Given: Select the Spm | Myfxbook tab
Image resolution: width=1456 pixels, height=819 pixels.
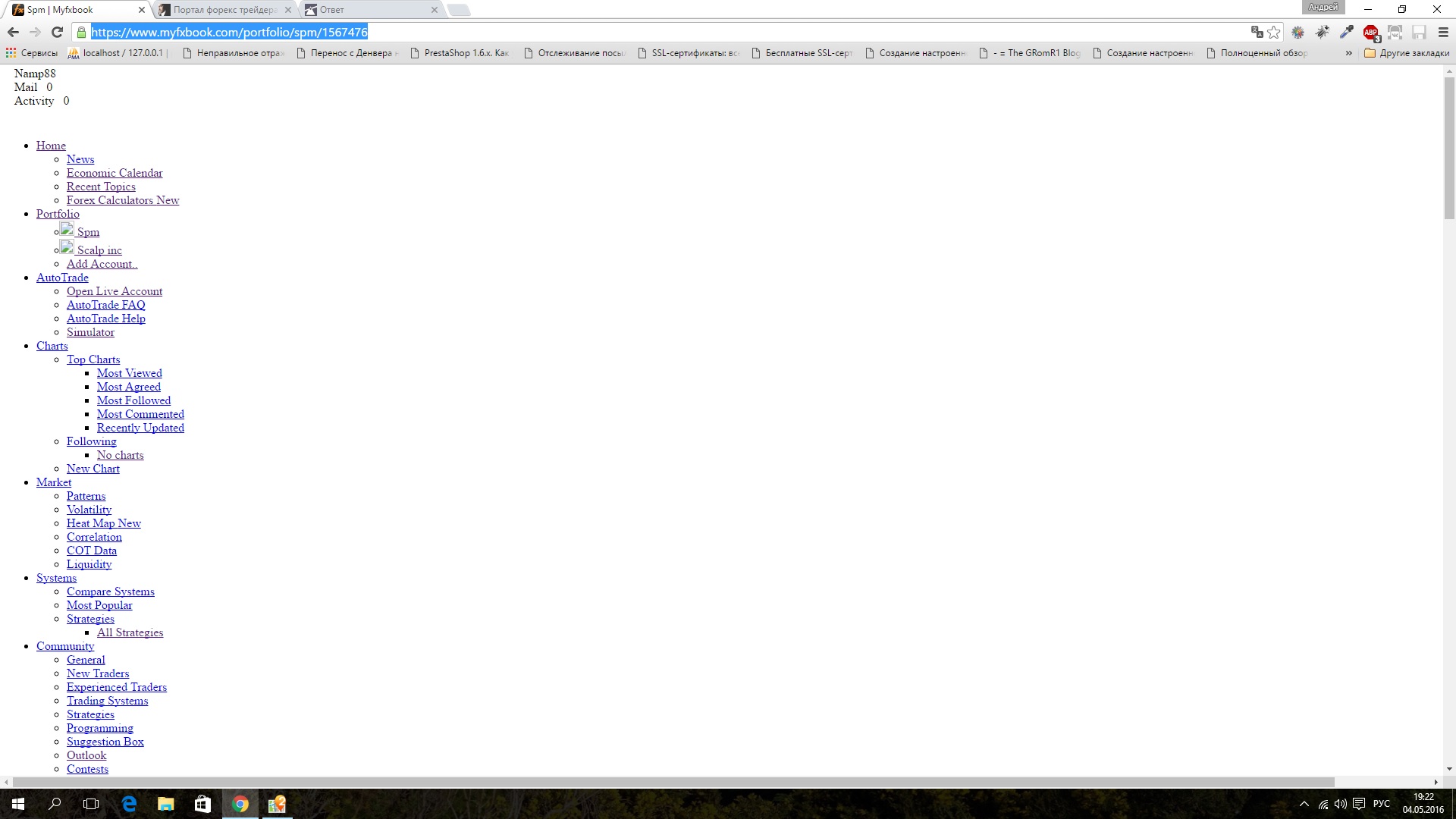Looking at the screenshot, I should (x=79, y=10).
